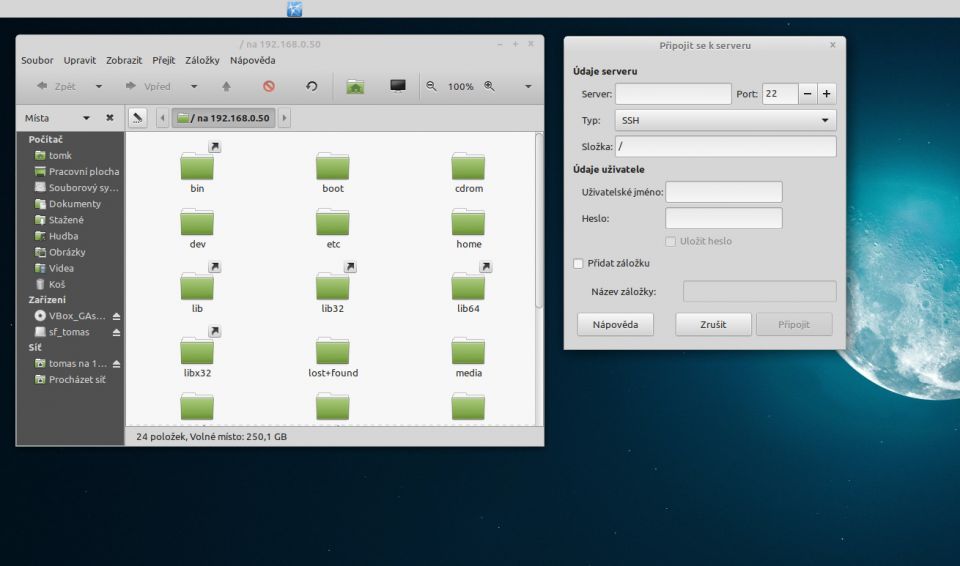Viewport: 960px width, 566px height.
Task: Open the Zobrazit menu
Action: [124, 60]
